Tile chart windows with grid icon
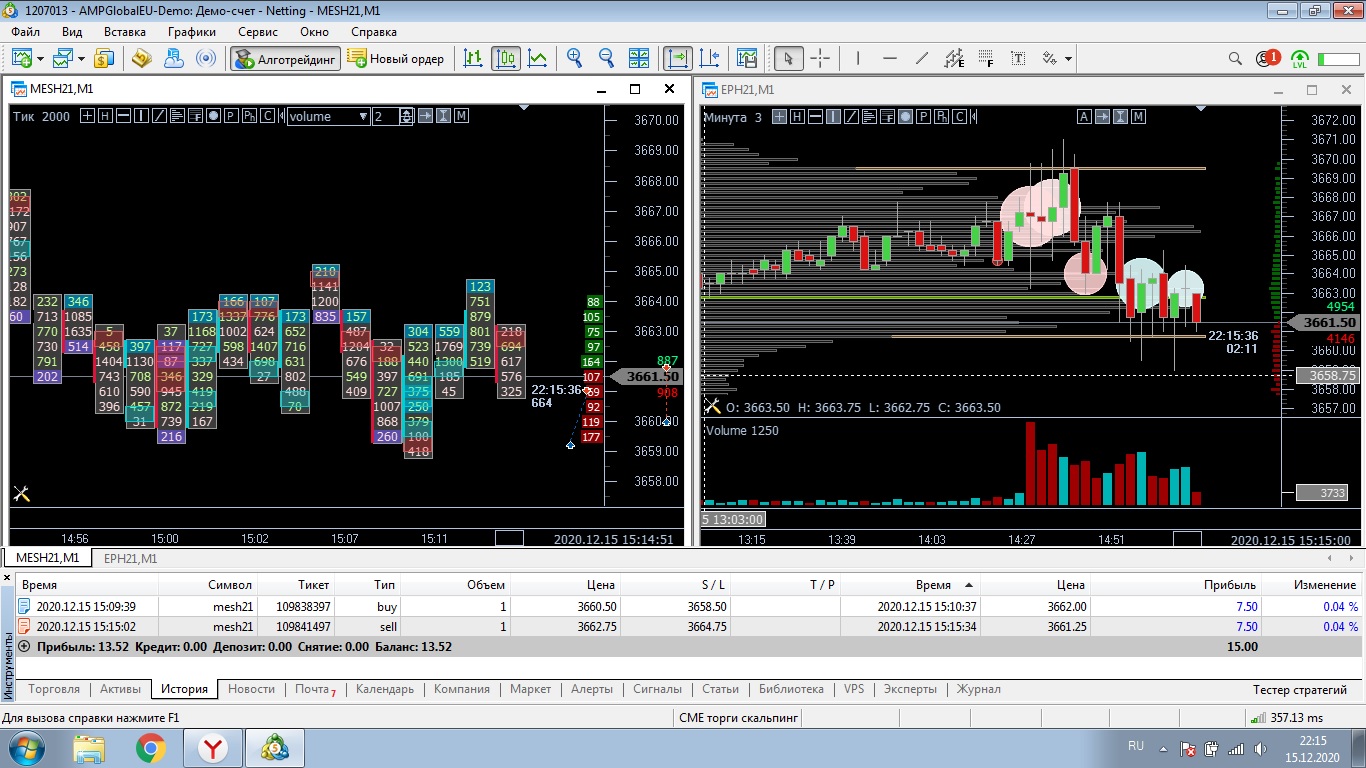Screen dimensions: 1366x768 (x=639, y=58)
